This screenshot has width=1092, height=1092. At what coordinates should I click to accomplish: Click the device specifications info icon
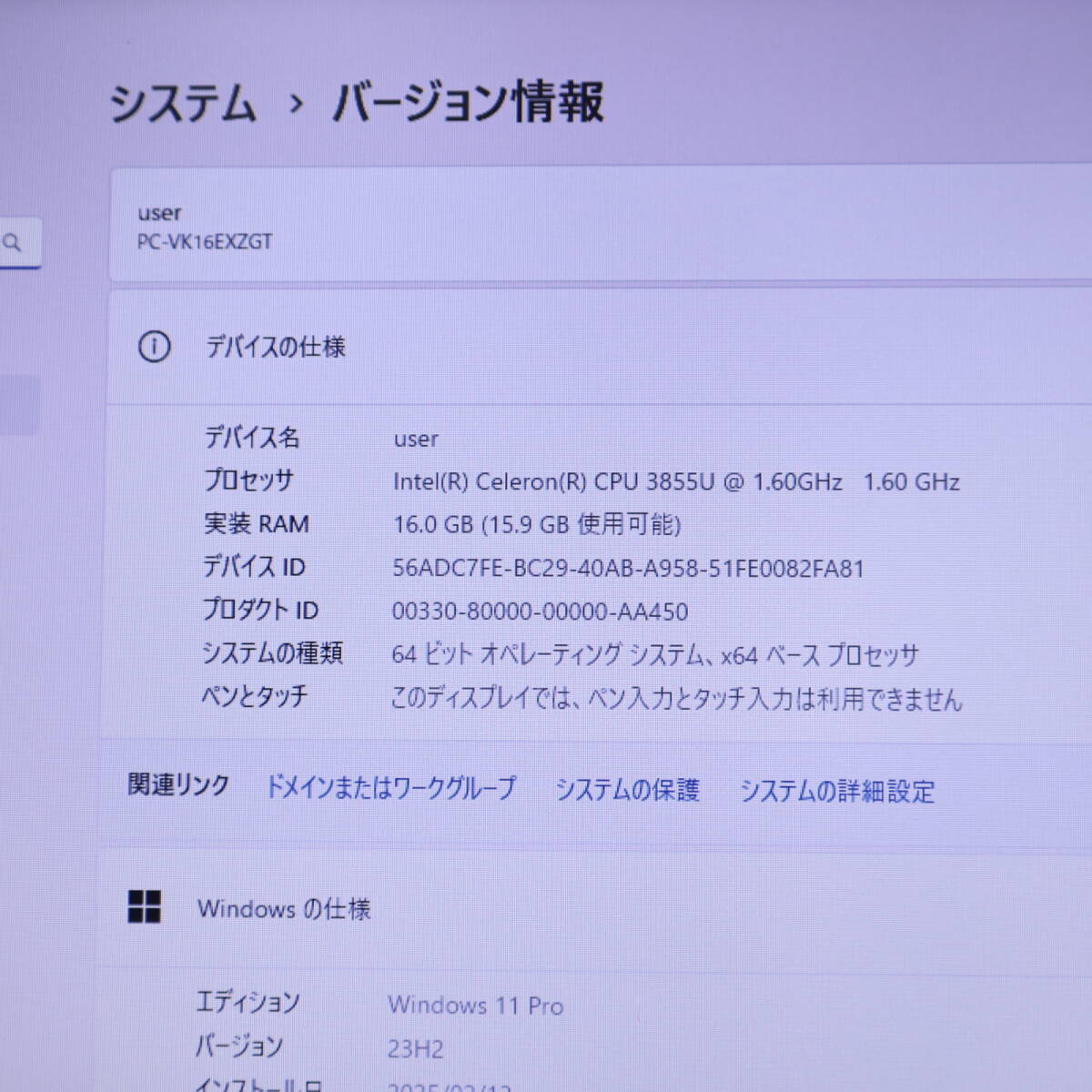[x=154, y=347]
